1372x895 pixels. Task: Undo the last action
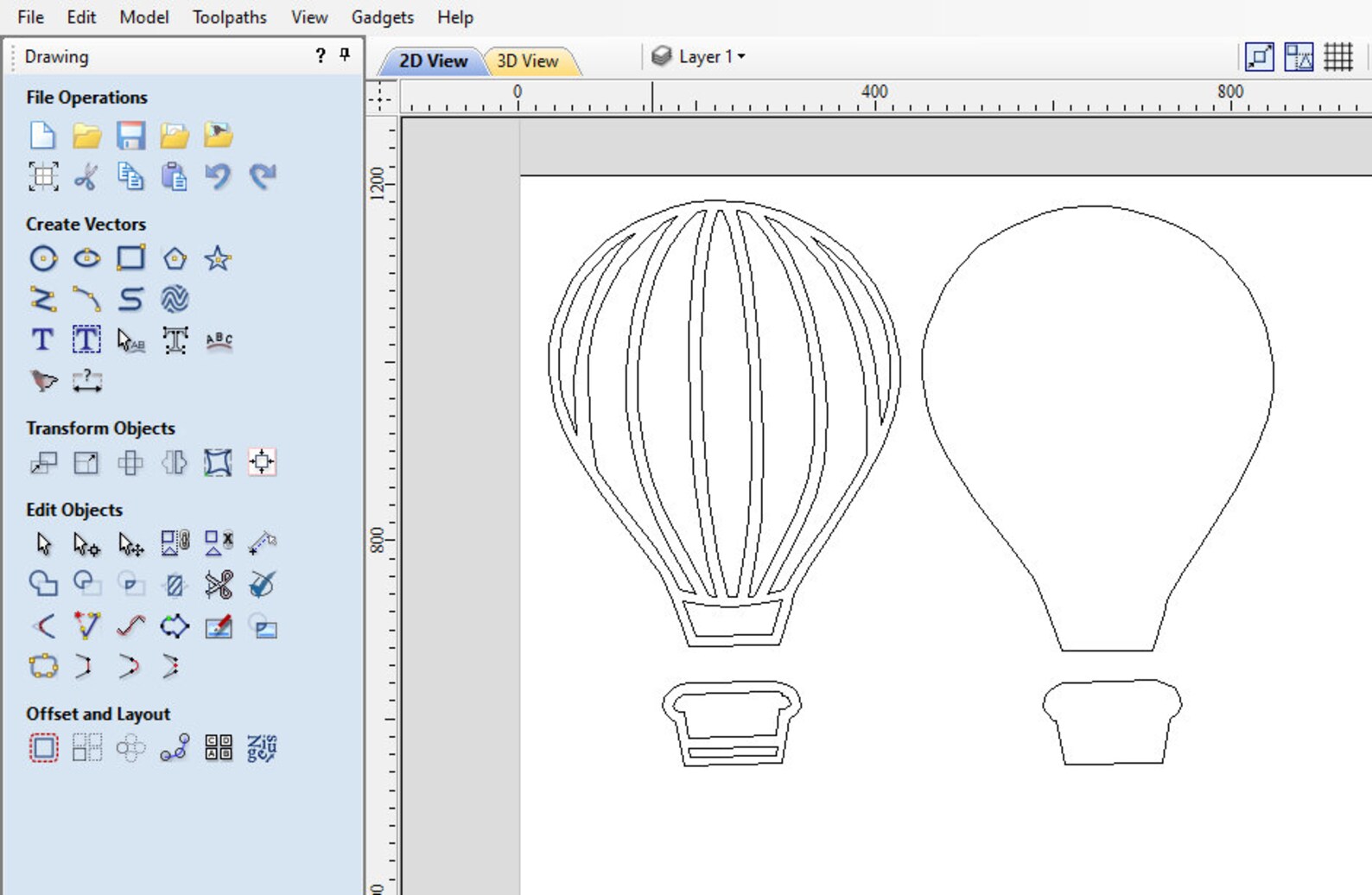pyautogui.click(x=218, y=176)
